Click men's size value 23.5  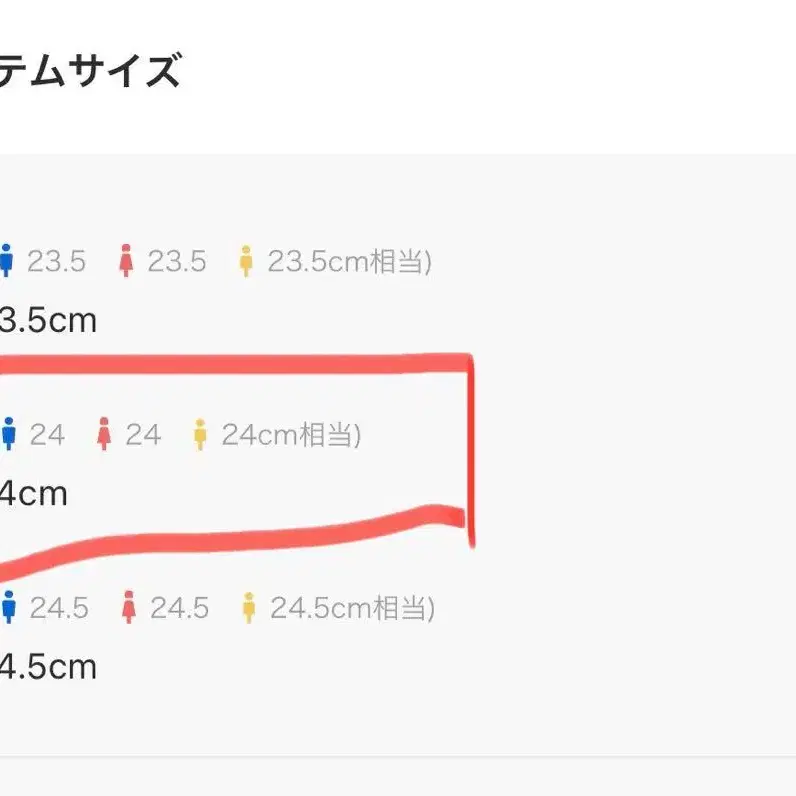[57, 262]
